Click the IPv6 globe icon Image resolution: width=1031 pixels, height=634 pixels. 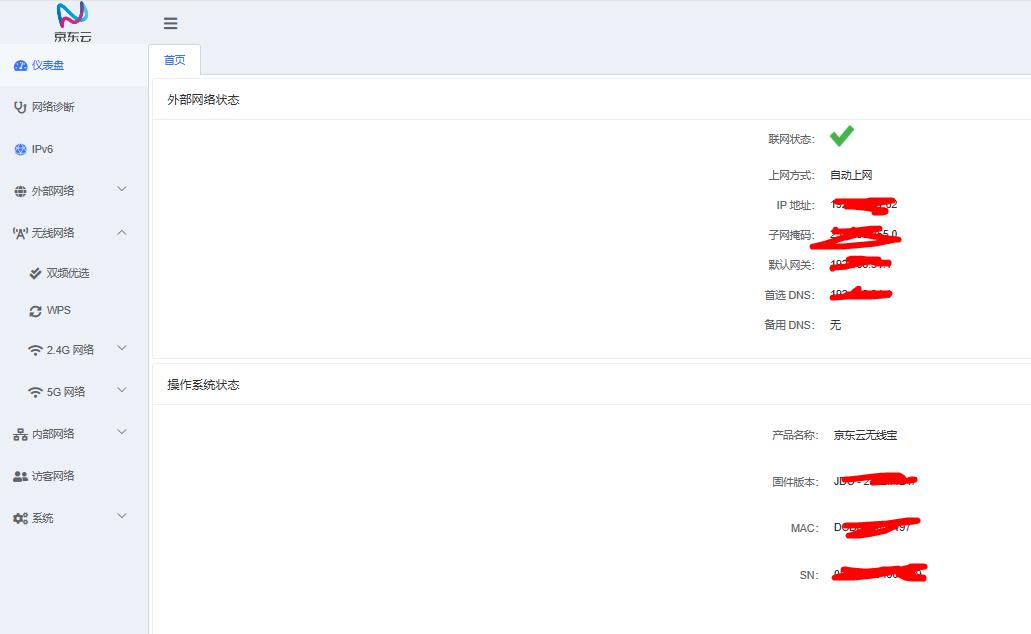20,149
